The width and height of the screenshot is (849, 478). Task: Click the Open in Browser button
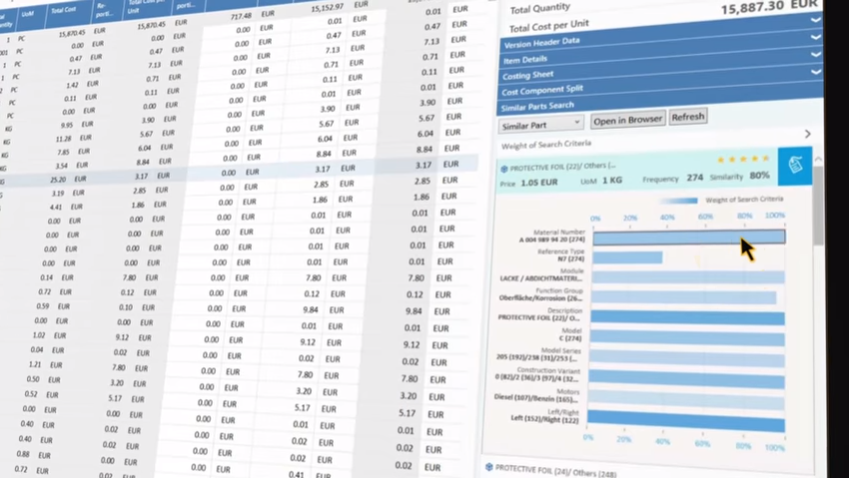pyautogui.click(x=628, y=120)
